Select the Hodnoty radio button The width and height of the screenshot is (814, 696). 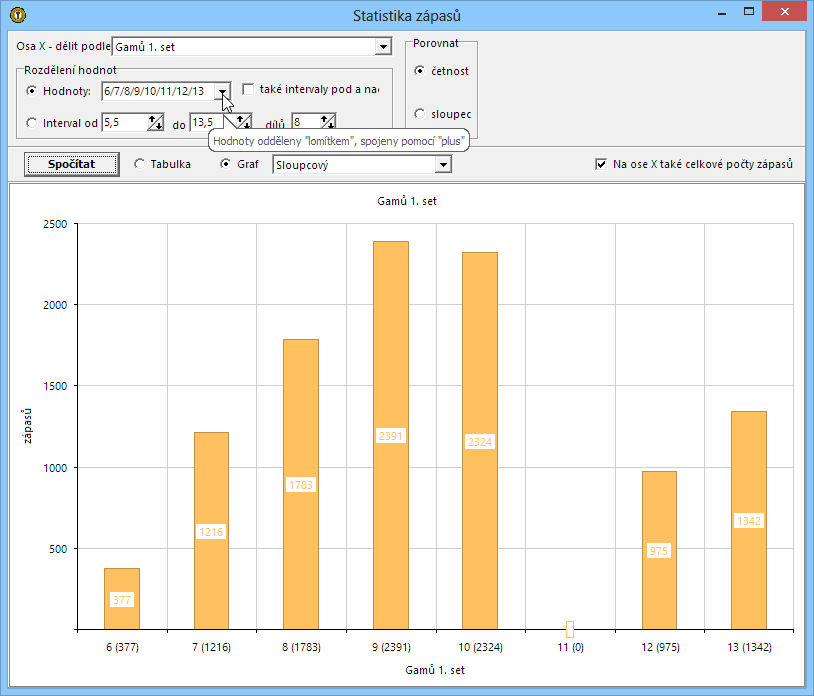click(32, 92)
